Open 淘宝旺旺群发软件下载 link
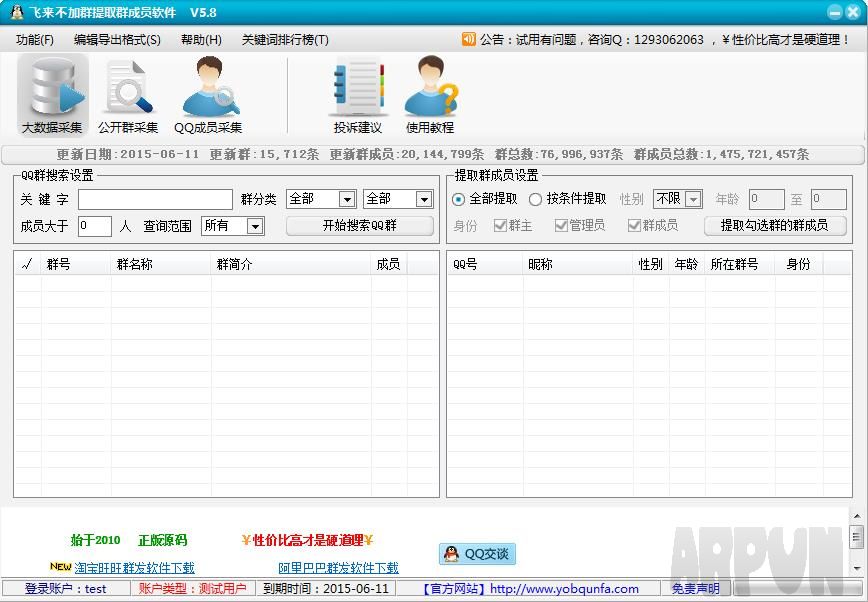The image size is (868, 602). (x=135, y=568)
